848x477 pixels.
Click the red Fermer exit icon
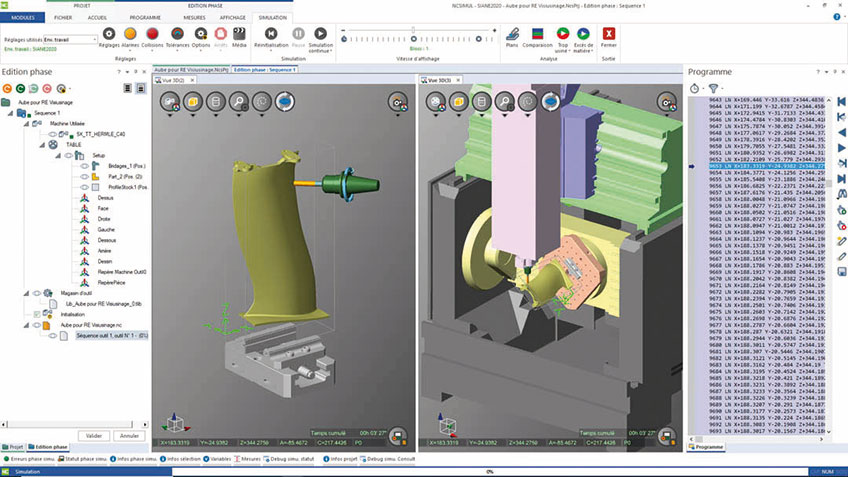(609, 35)
